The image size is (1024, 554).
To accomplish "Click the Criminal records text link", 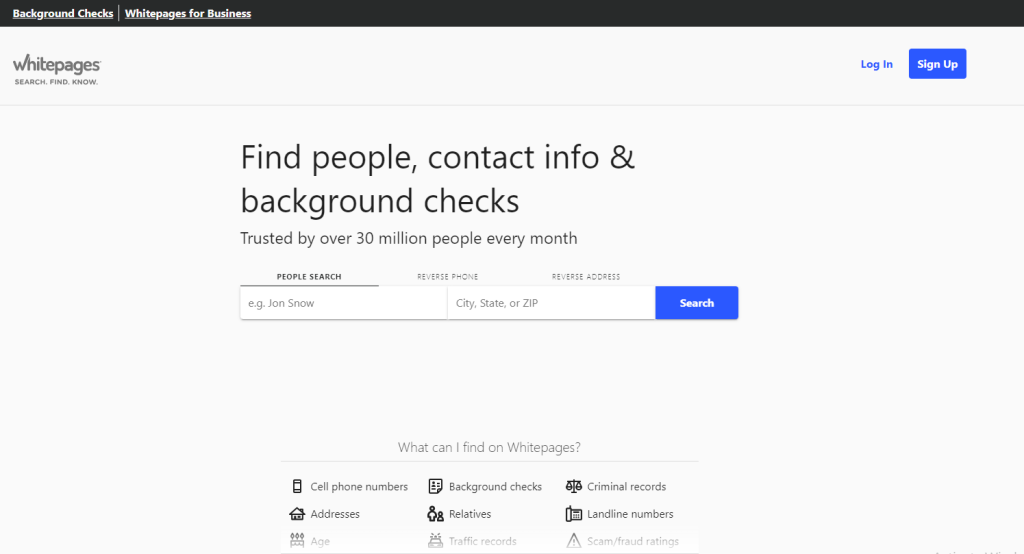I will coord(626,487).
